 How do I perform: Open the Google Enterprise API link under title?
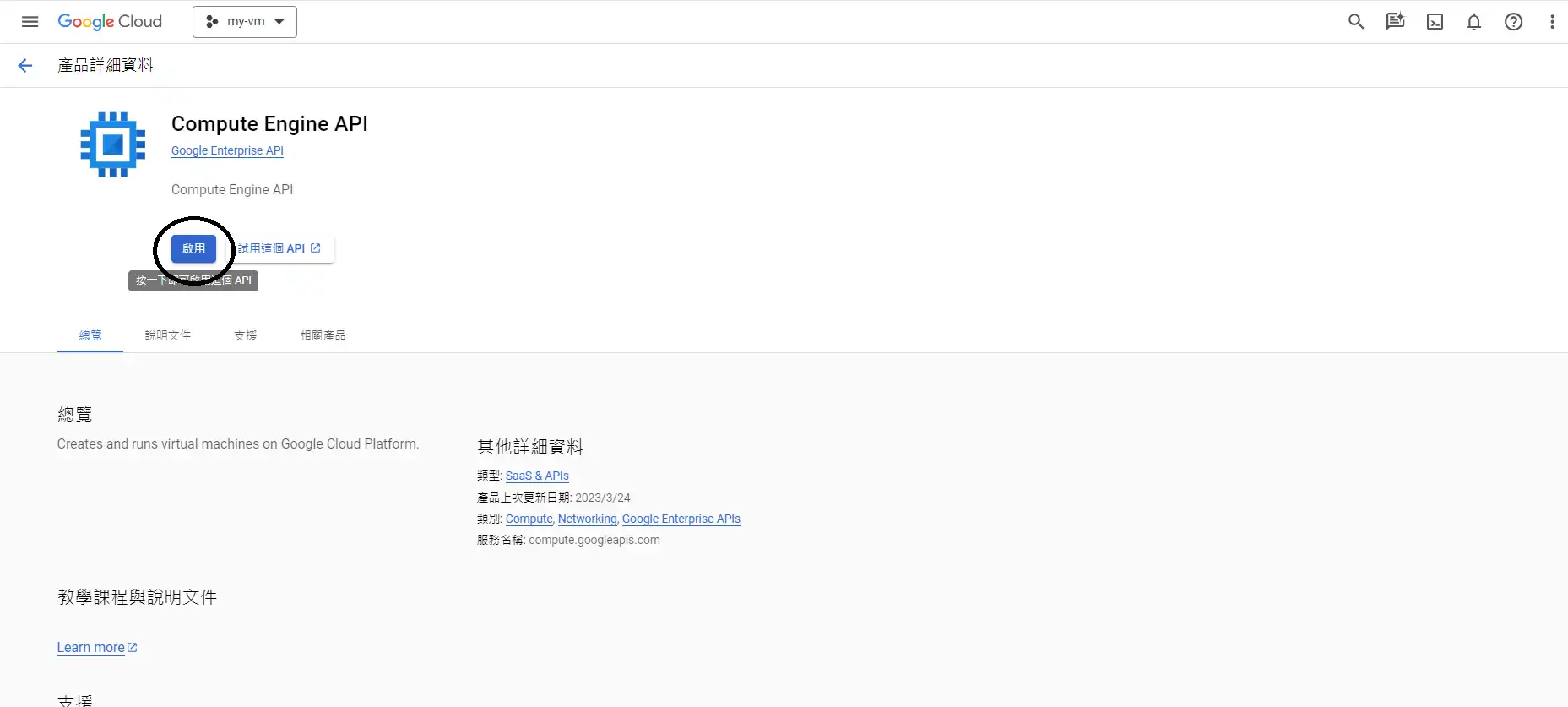tap(227, 150)
